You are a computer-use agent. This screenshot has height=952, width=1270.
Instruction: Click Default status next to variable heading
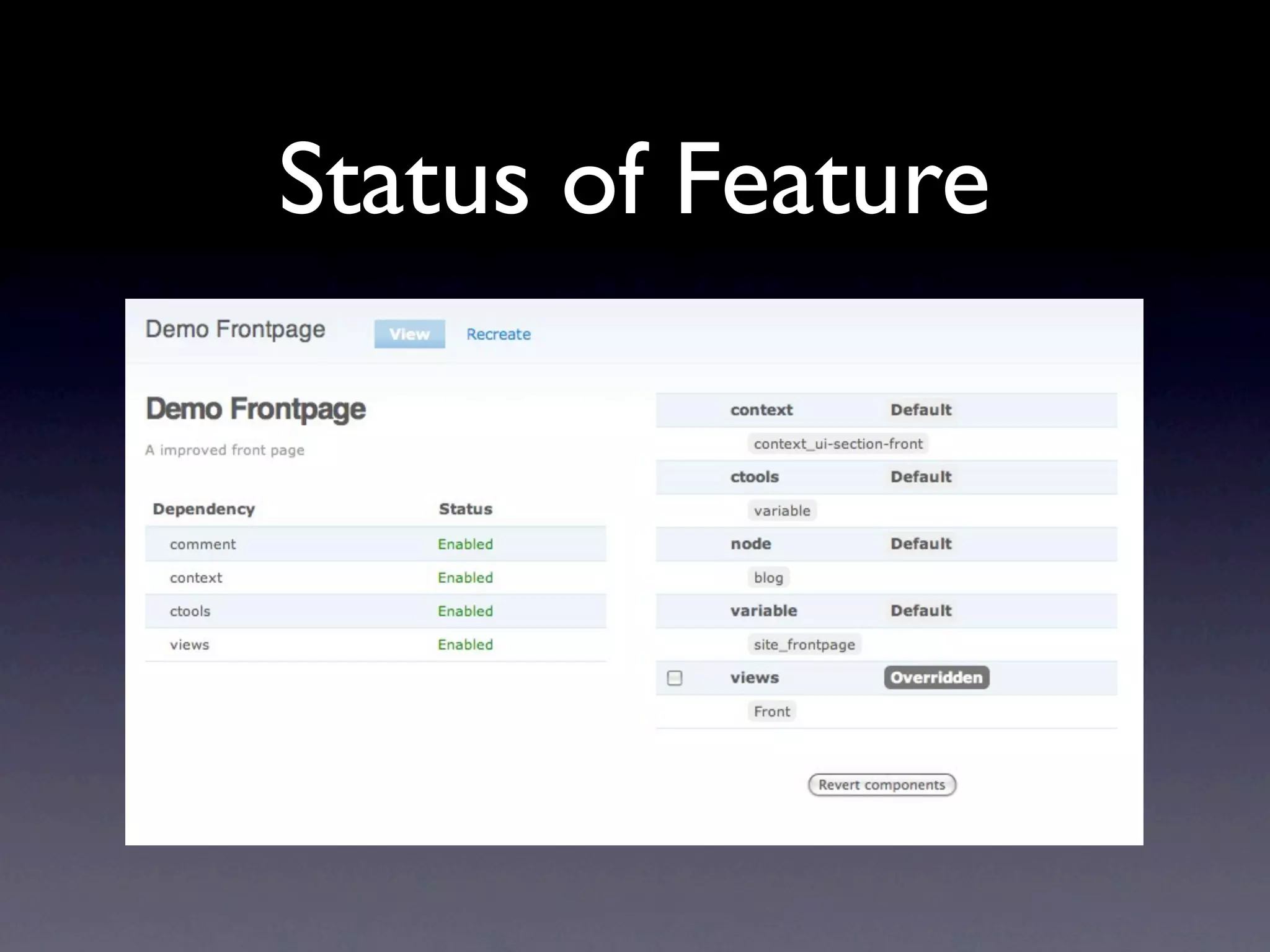[x=921, y=610]
